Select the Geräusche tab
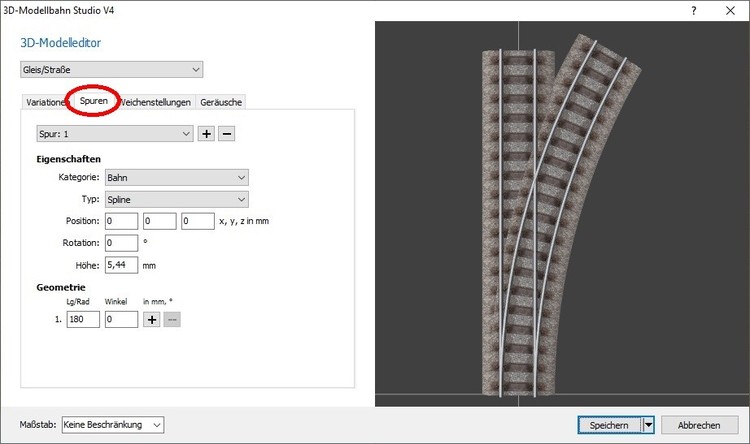Screen dimensions: 750x444 tap(220, 102)
